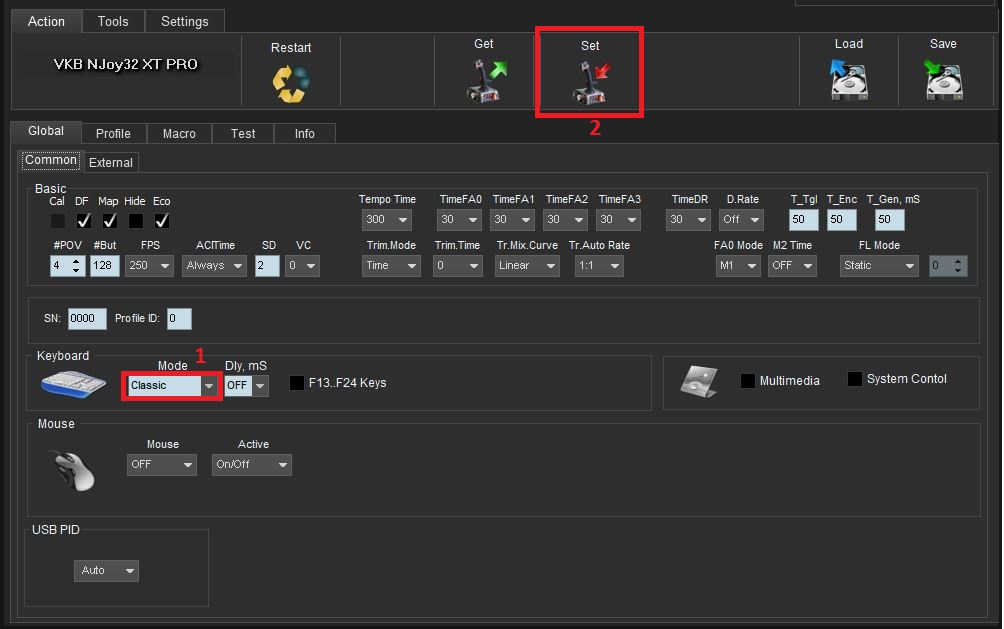The width and height of the screenshot is (1004, 629).
Task: Open the FA0 Mode dropdown
Action: [738, 266]
